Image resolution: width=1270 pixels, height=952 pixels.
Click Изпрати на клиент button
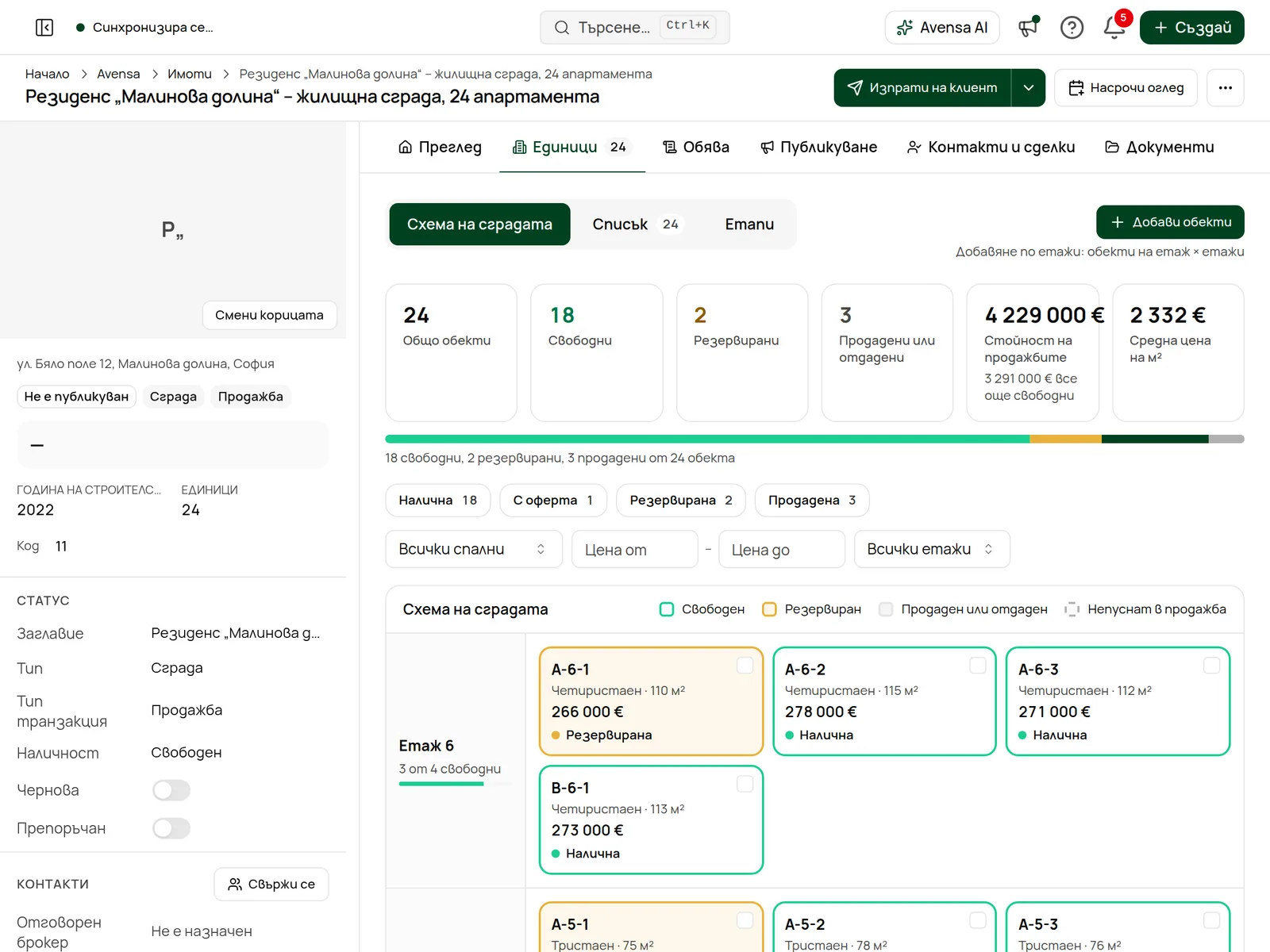pos(922,87)
